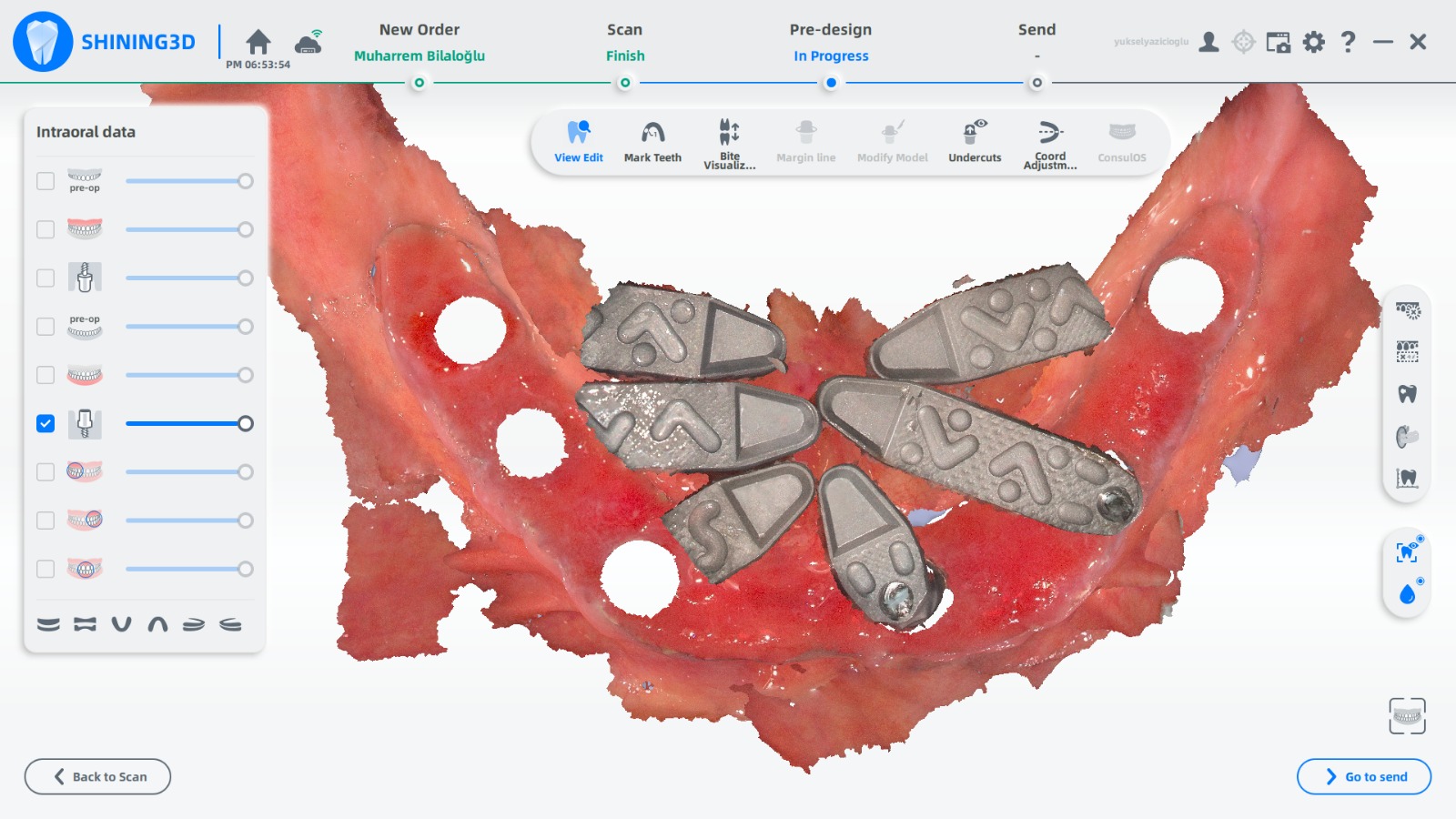The width and height of the screenshot is (1456, 819).
Task: Click the cloud connection icon
Action: click(308, 42)
